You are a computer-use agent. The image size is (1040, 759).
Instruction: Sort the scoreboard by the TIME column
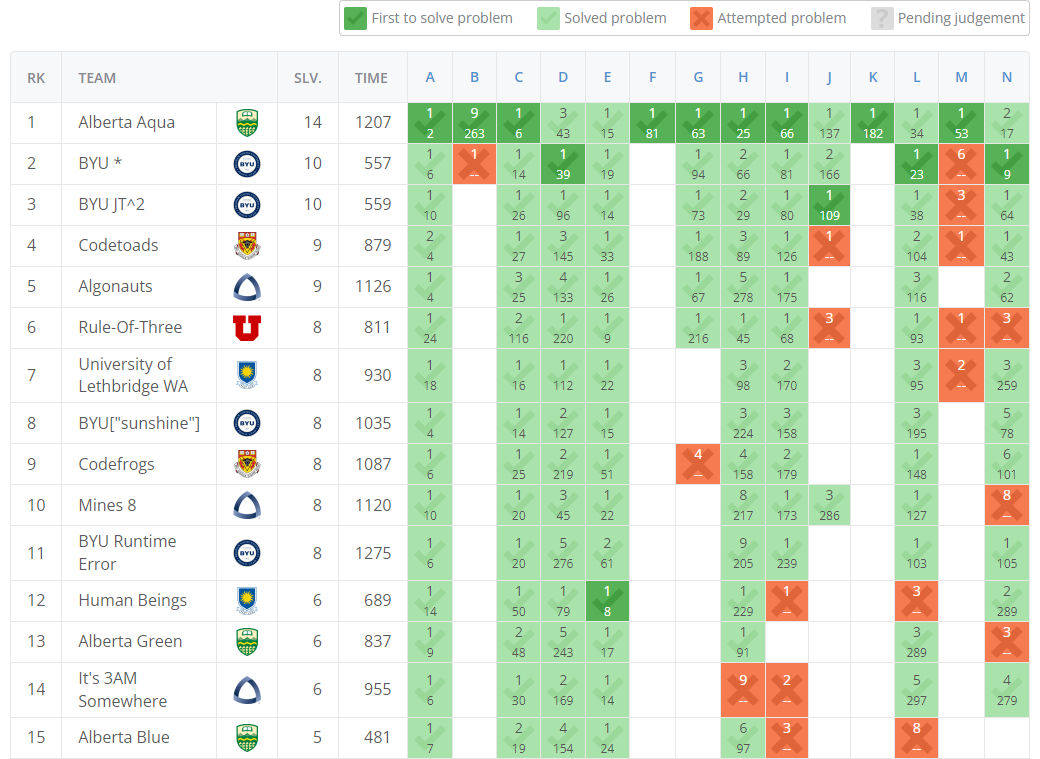coord(371,77)
